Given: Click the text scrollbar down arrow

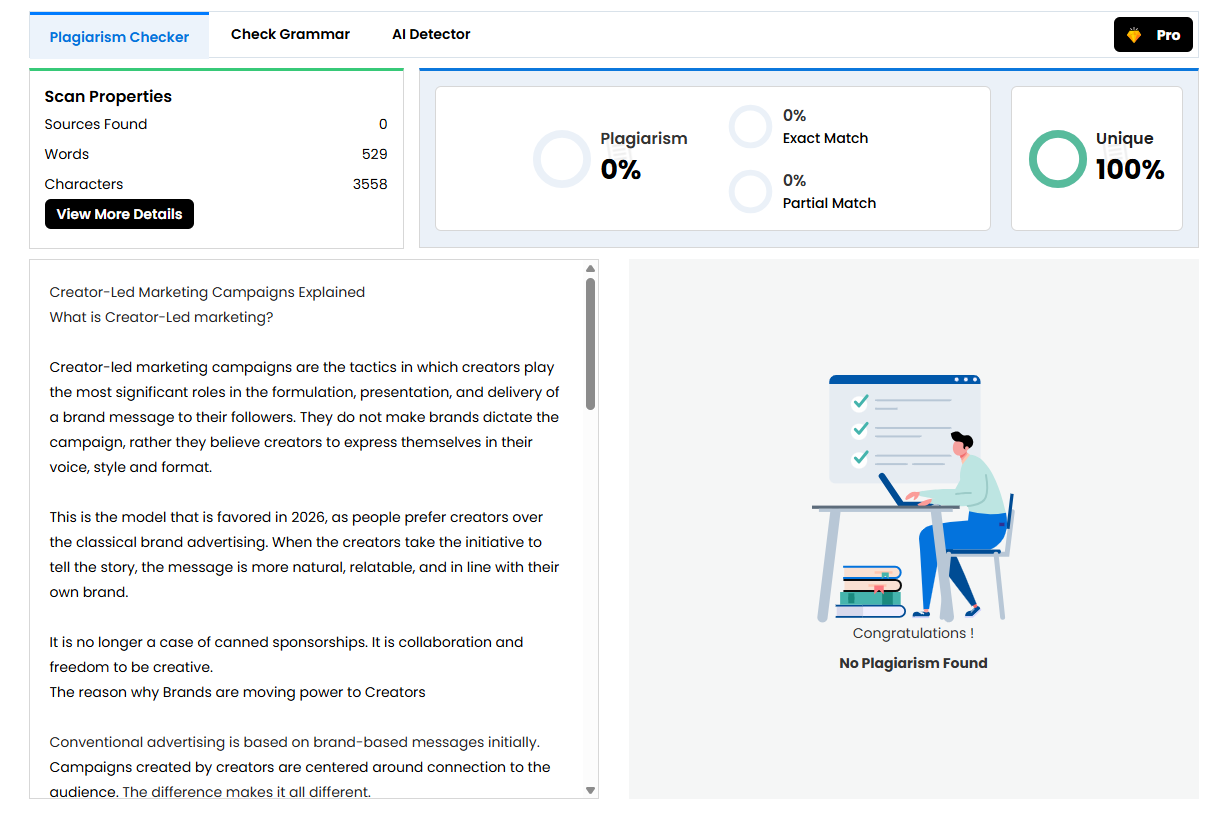Looking at the screenshot, I should 591,790.
